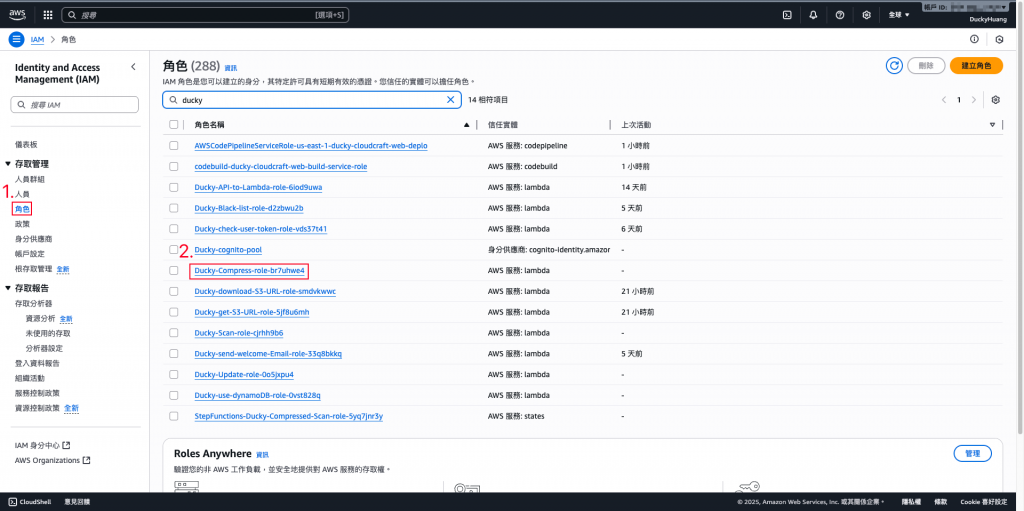Clear the ducky search filter
This screenshot has width=1024, height=511.
(450, 100)
